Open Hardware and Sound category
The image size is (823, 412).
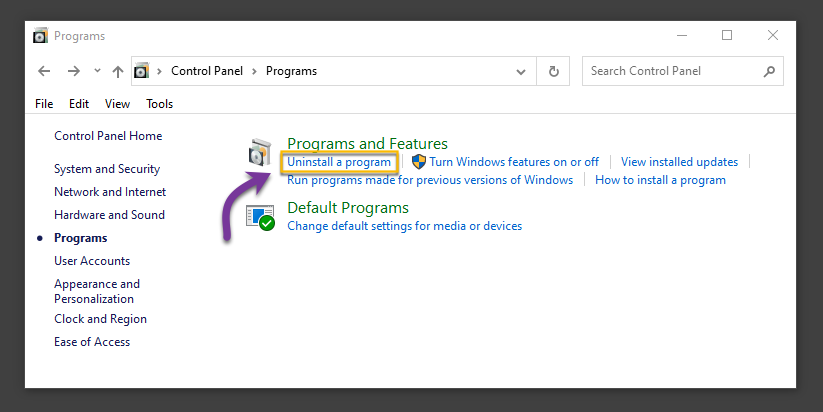coord(109,215)
